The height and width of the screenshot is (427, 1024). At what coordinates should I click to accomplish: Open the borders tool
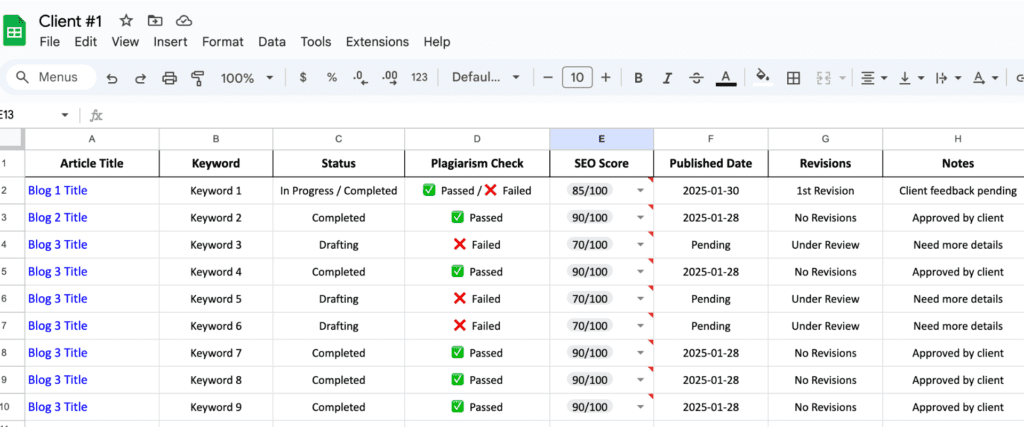point(793,78)
